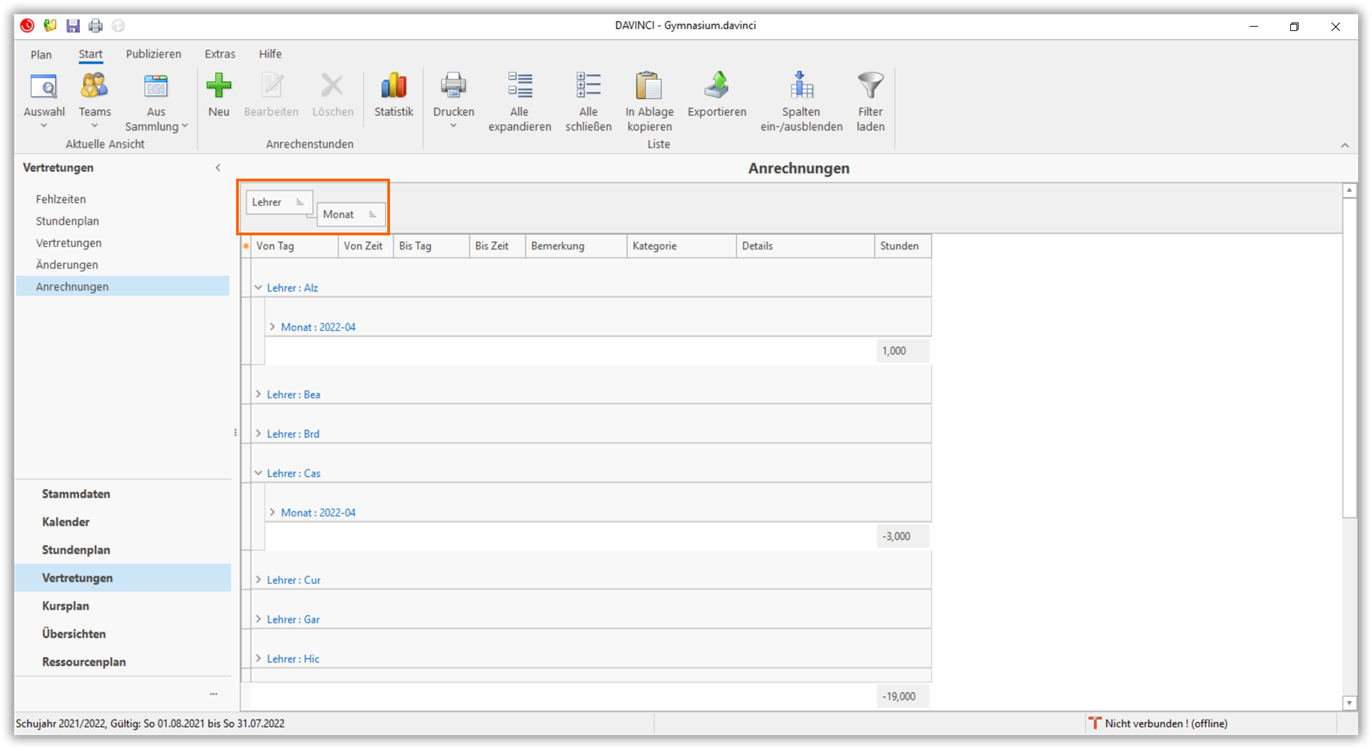Click the save icon in title bar
This screenshot has width=1372, height=749.
click(73, 26)
